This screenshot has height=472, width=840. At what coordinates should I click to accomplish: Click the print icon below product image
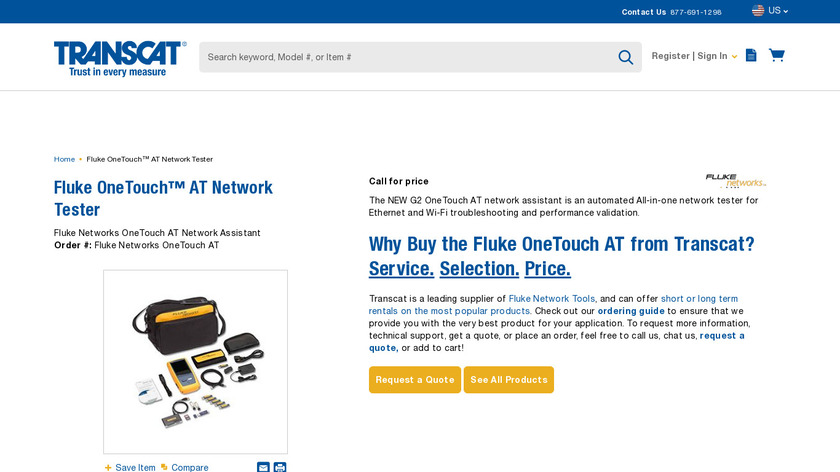point(280,467)
